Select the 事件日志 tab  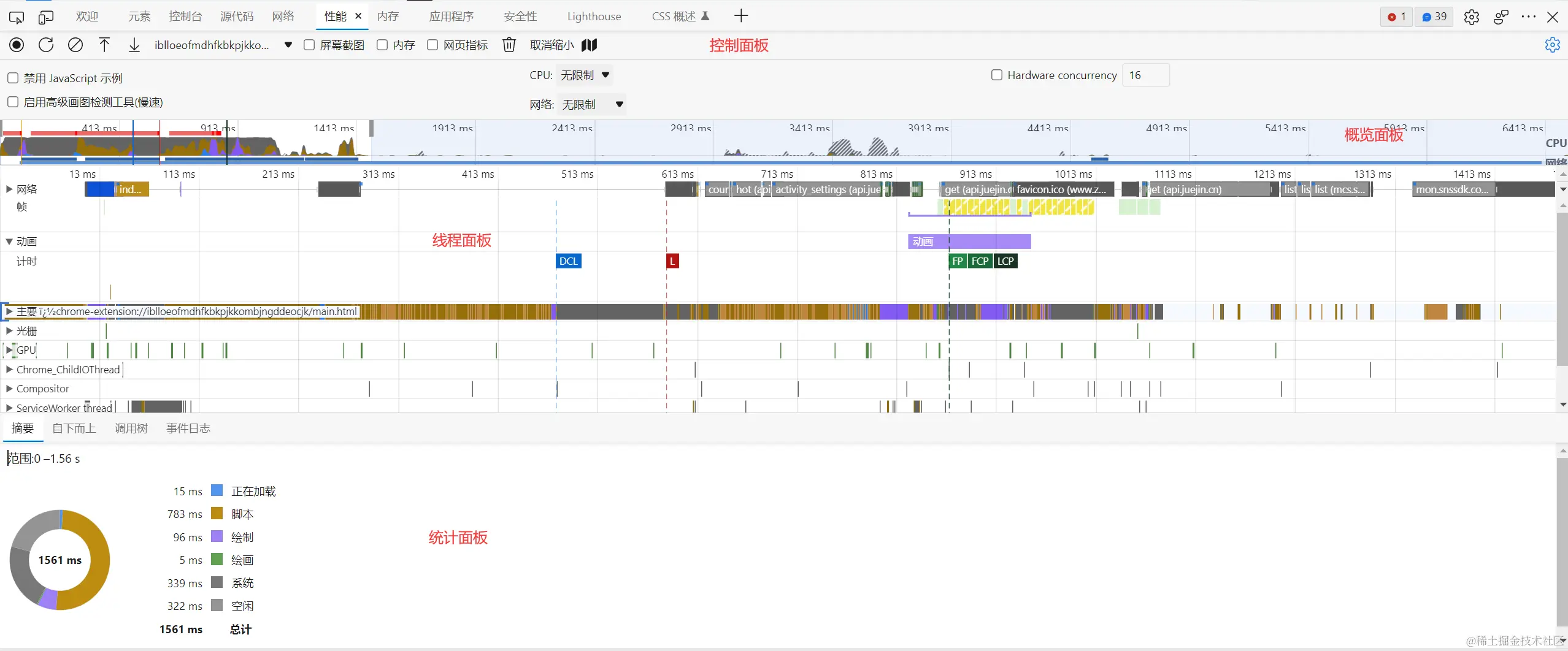(x=188, y=428)
